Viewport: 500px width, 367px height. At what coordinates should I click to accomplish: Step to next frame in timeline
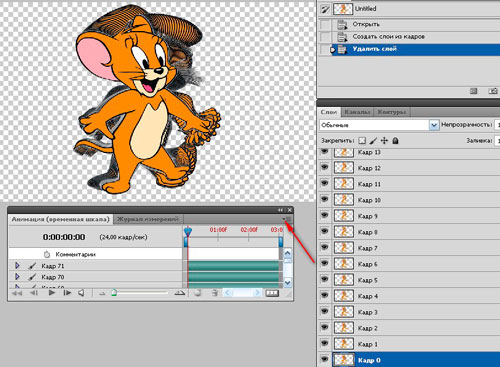[67, 293]
